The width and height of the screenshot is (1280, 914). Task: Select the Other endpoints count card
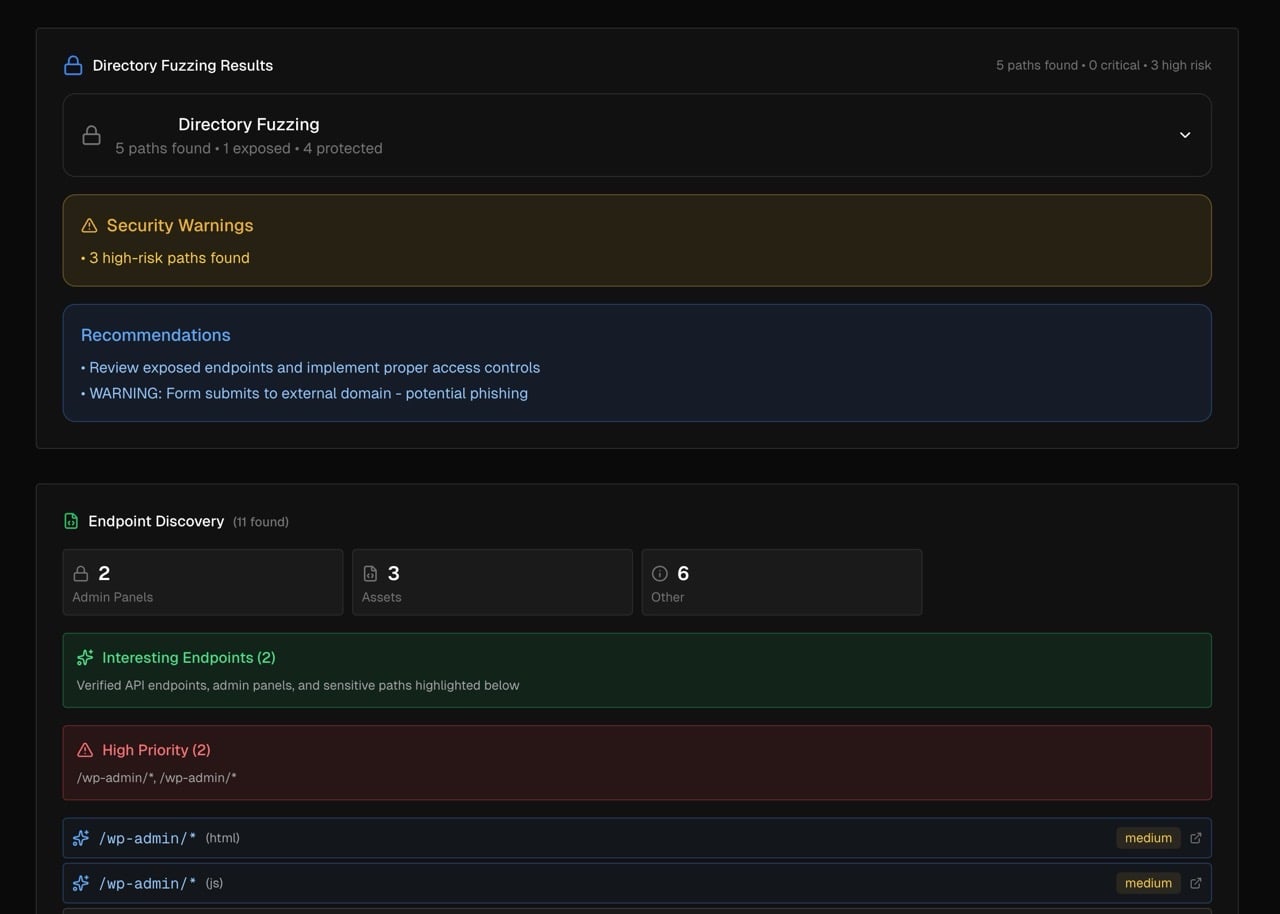point(781,582)
